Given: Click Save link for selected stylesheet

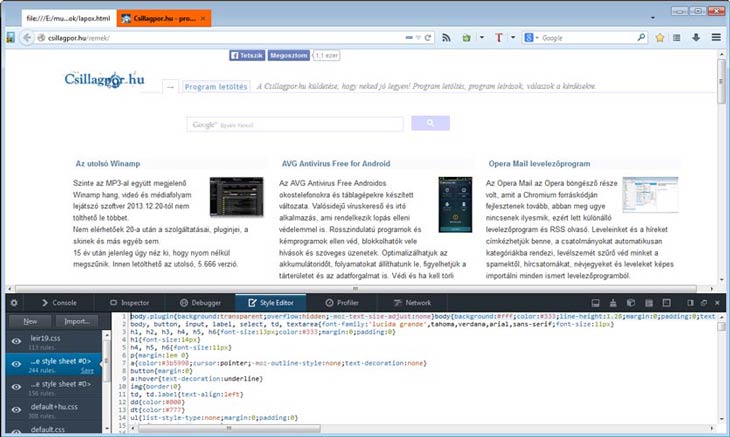Looking at the screenshot, I should [87, 371].
